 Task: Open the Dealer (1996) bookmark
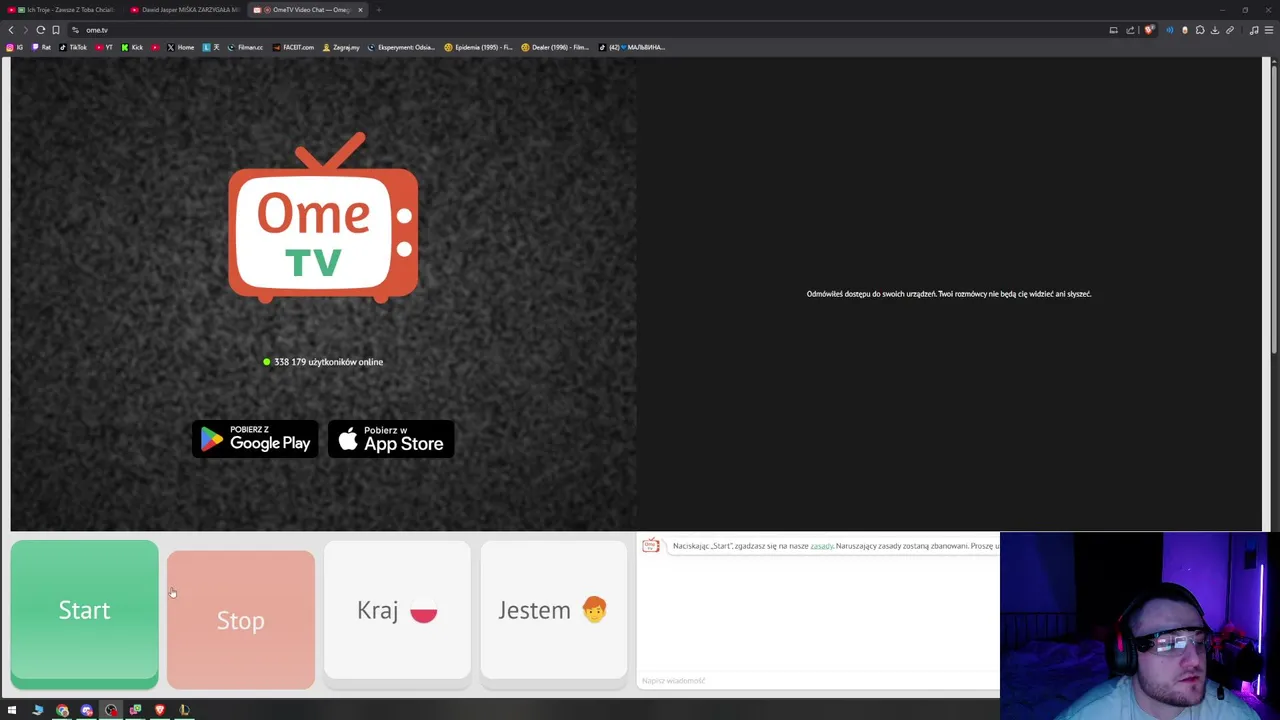click(x=555, y=47)
